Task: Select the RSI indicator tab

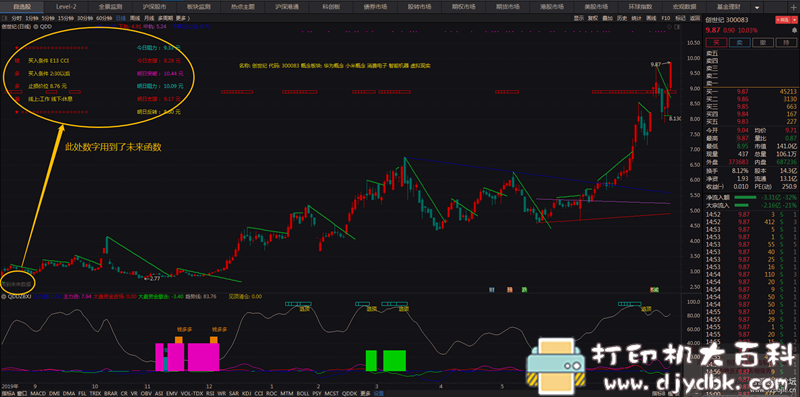Action: (x=210, y=393)
